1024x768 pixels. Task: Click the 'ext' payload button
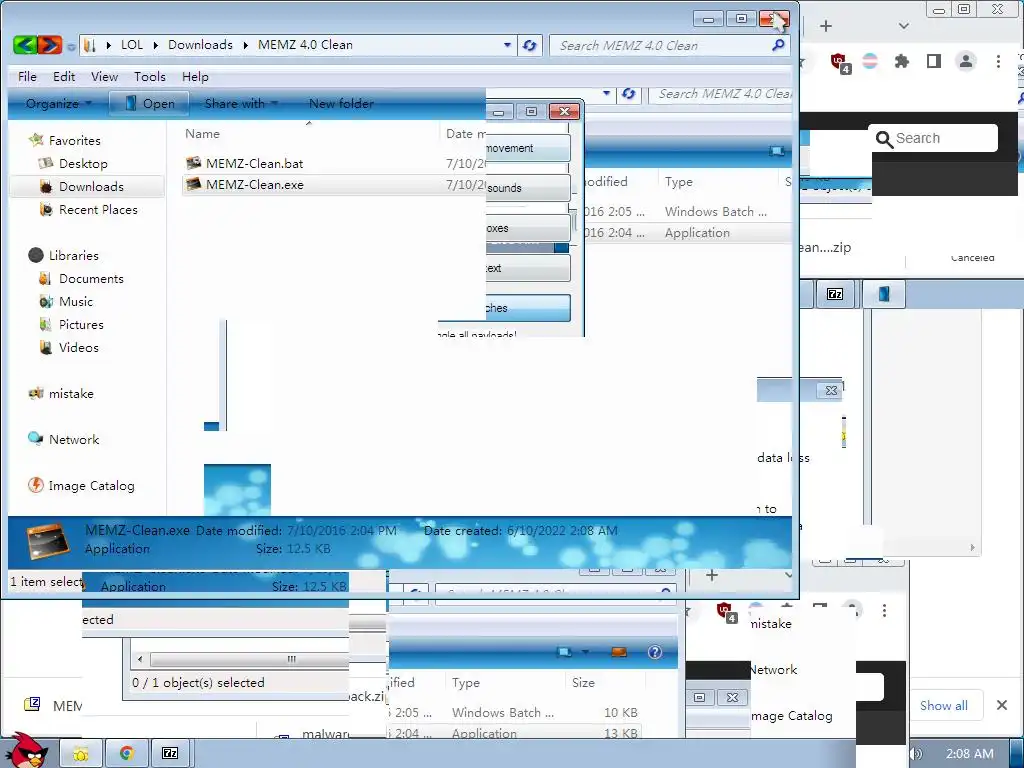pyautogui.click(x=528, y=268)
